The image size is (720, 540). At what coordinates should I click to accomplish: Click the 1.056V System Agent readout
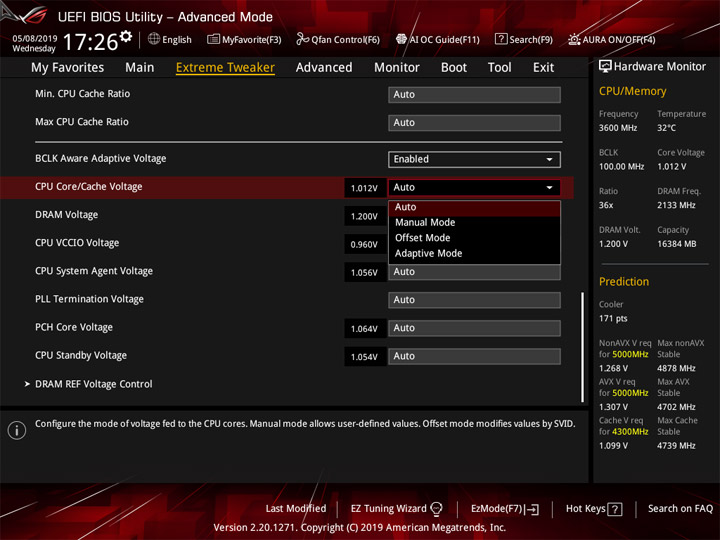click(365, 272)
